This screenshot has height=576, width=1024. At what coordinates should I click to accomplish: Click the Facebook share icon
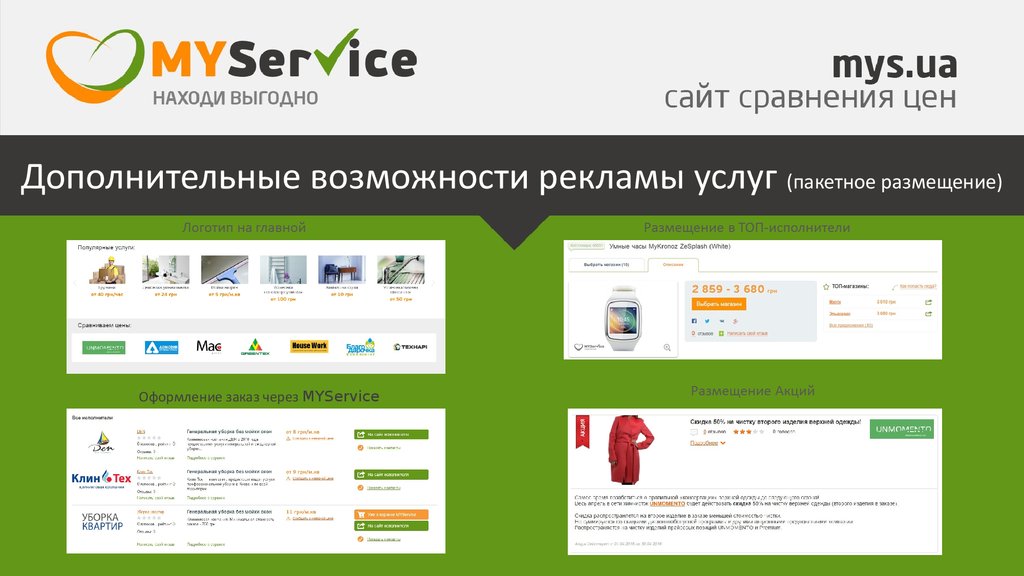pos(694,321)
